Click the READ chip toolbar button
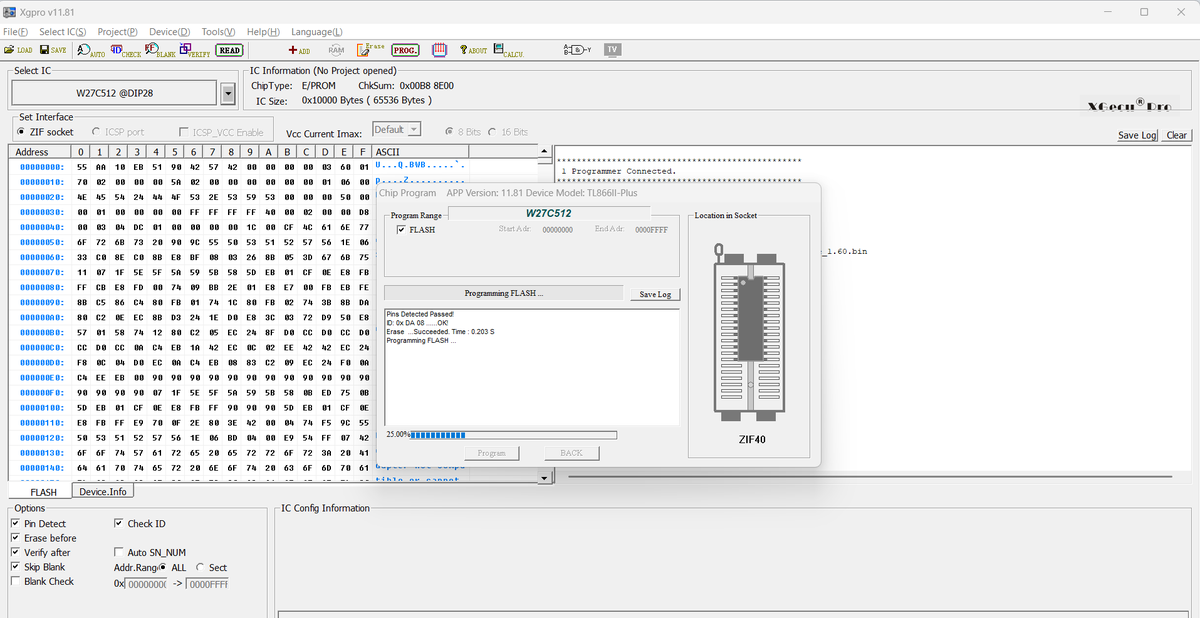Screen dimensions: 1200x618 230,50
